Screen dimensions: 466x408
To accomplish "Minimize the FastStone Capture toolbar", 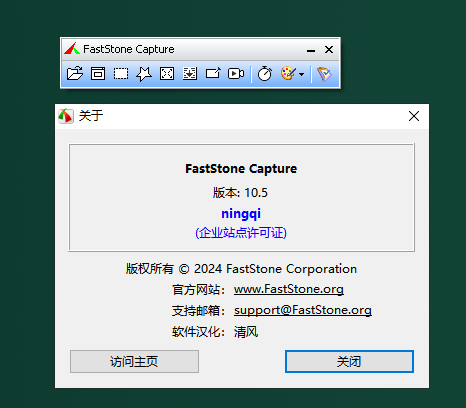I will 311,50.
